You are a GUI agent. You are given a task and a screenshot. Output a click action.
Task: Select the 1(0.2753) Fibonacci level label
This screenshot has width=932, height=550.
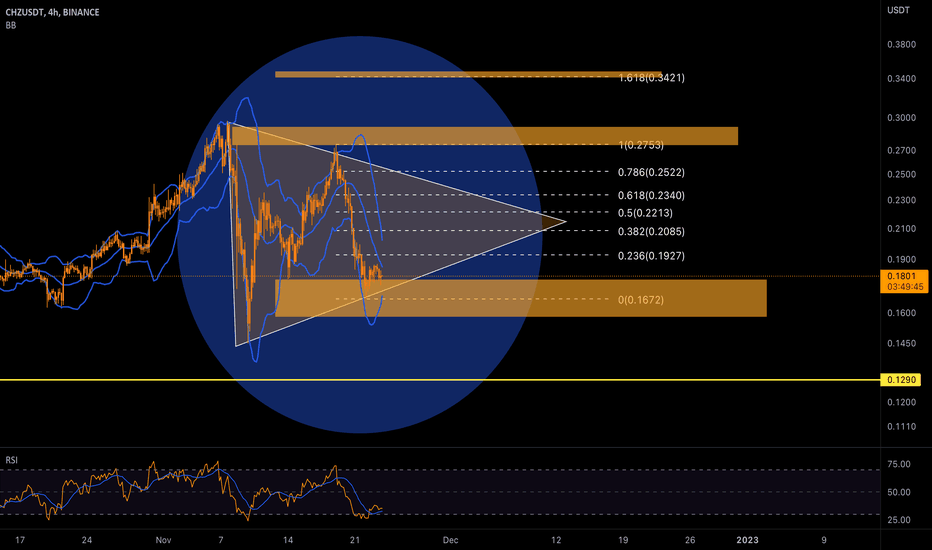[641, 145]
